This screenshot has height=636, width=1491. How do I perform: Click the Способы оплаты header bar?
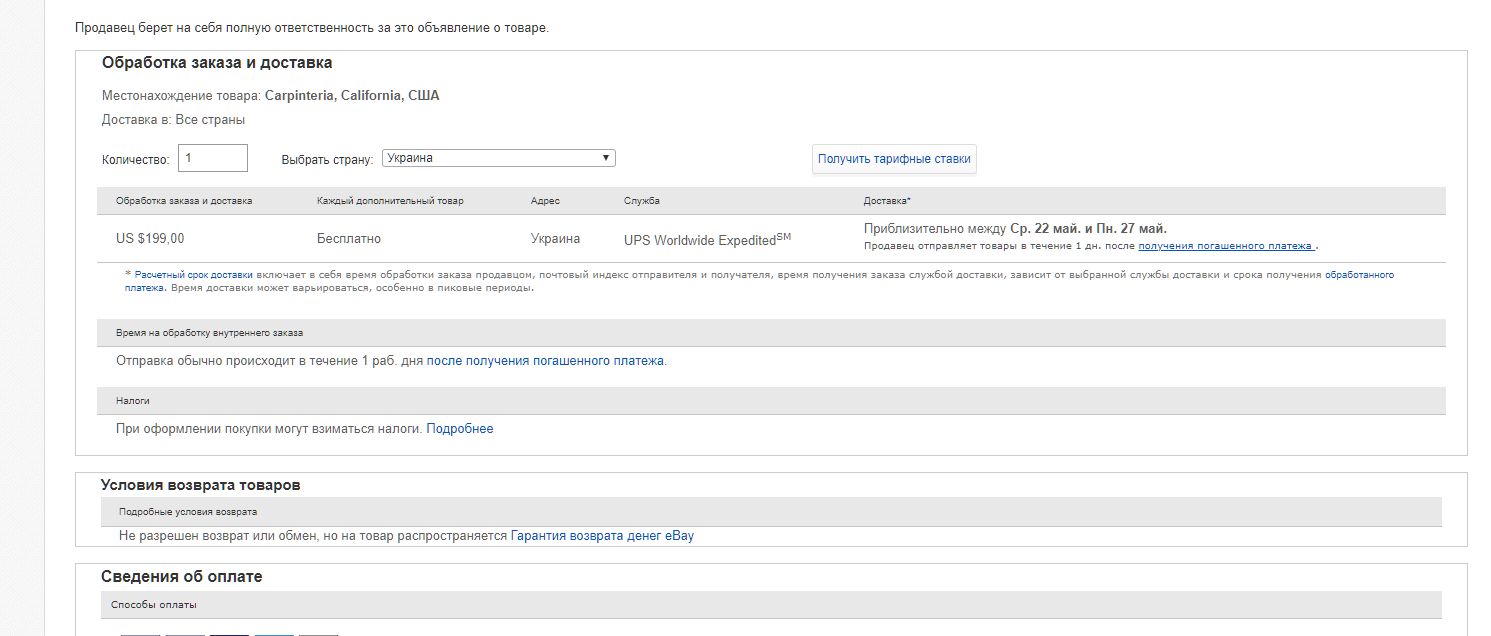154,605
